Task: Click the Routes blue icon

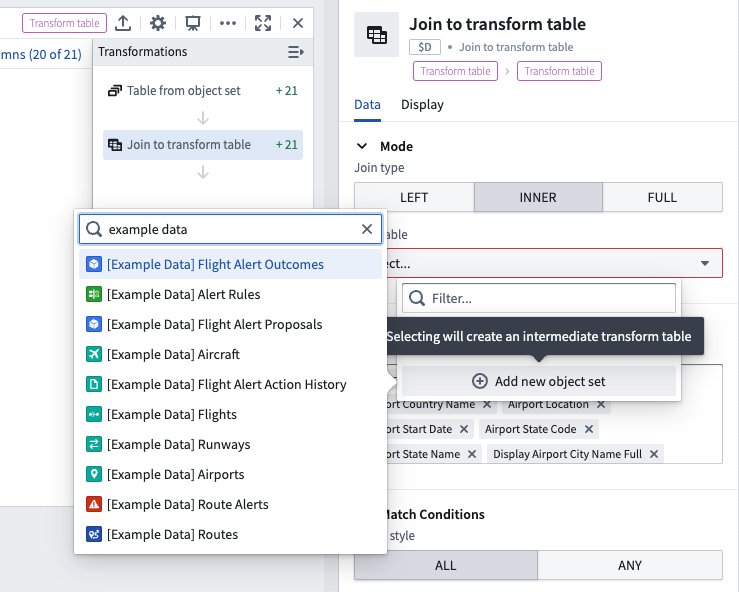Action: [94, 534]
